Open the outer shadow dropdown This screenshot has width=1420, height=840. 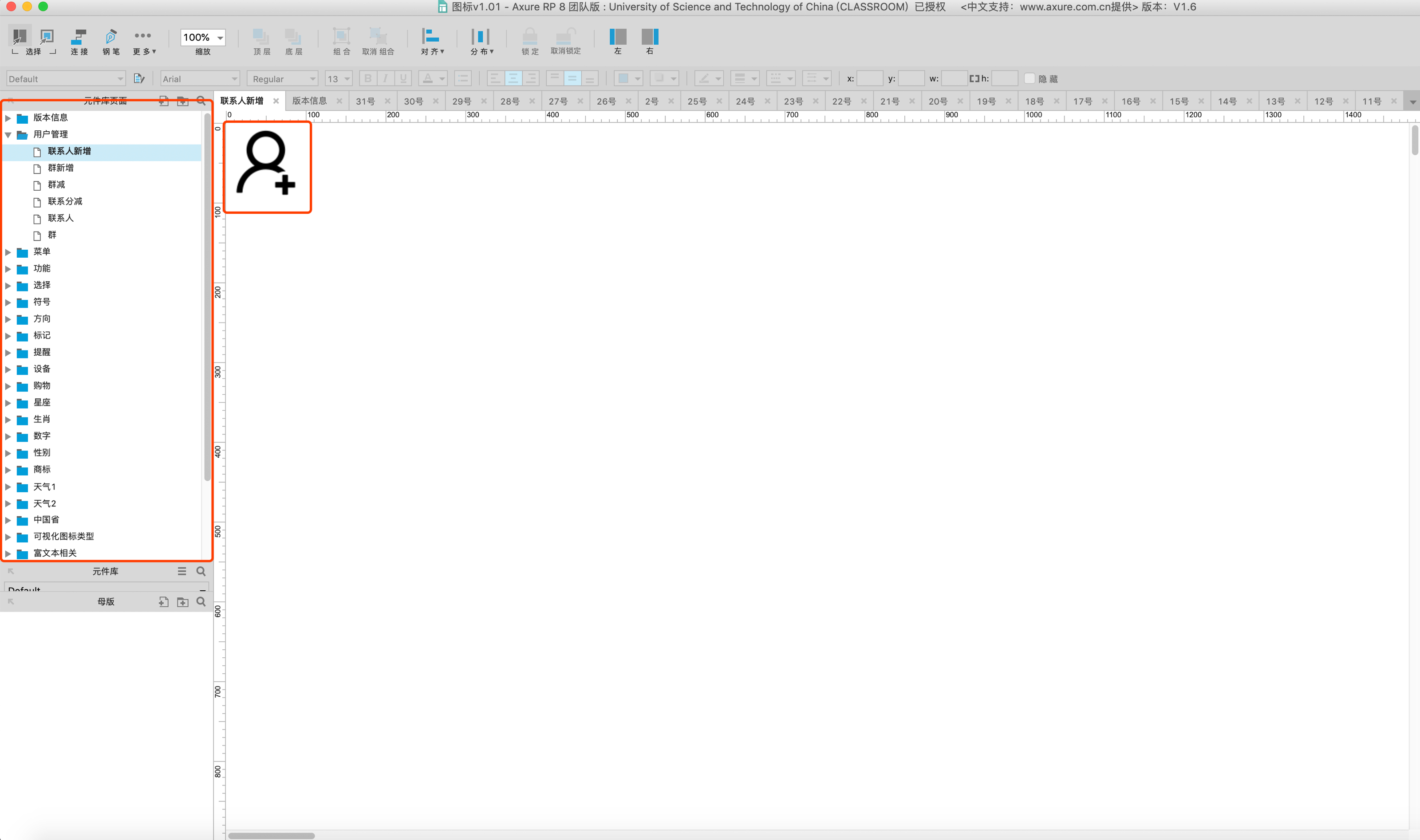664,79
